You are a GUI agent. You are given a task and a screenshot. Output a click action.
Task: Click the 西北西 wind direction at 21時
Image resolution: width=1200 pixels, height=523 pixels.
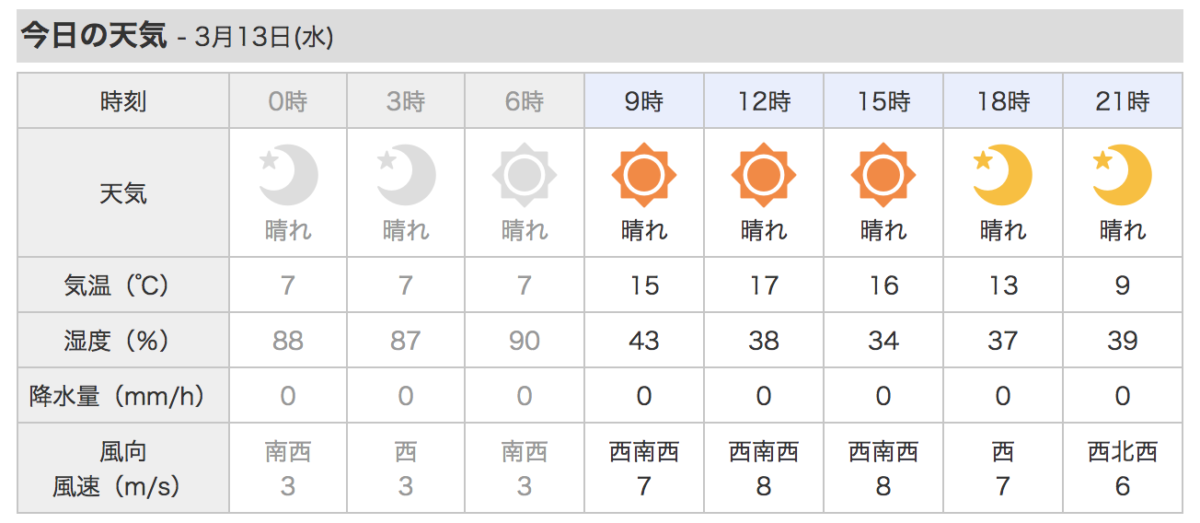pos(1122,453)
